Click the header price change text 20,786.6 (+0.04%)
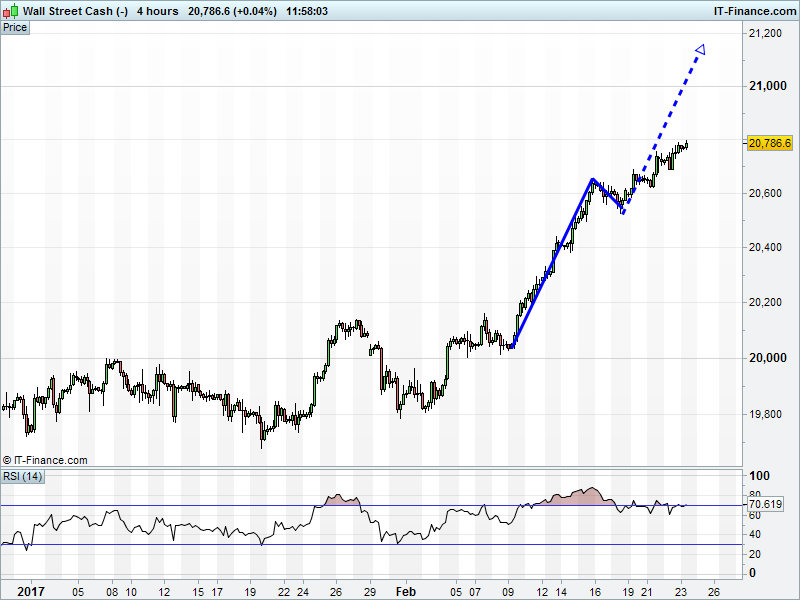Screen dimensions: 800x600 [x=233, y=11]
